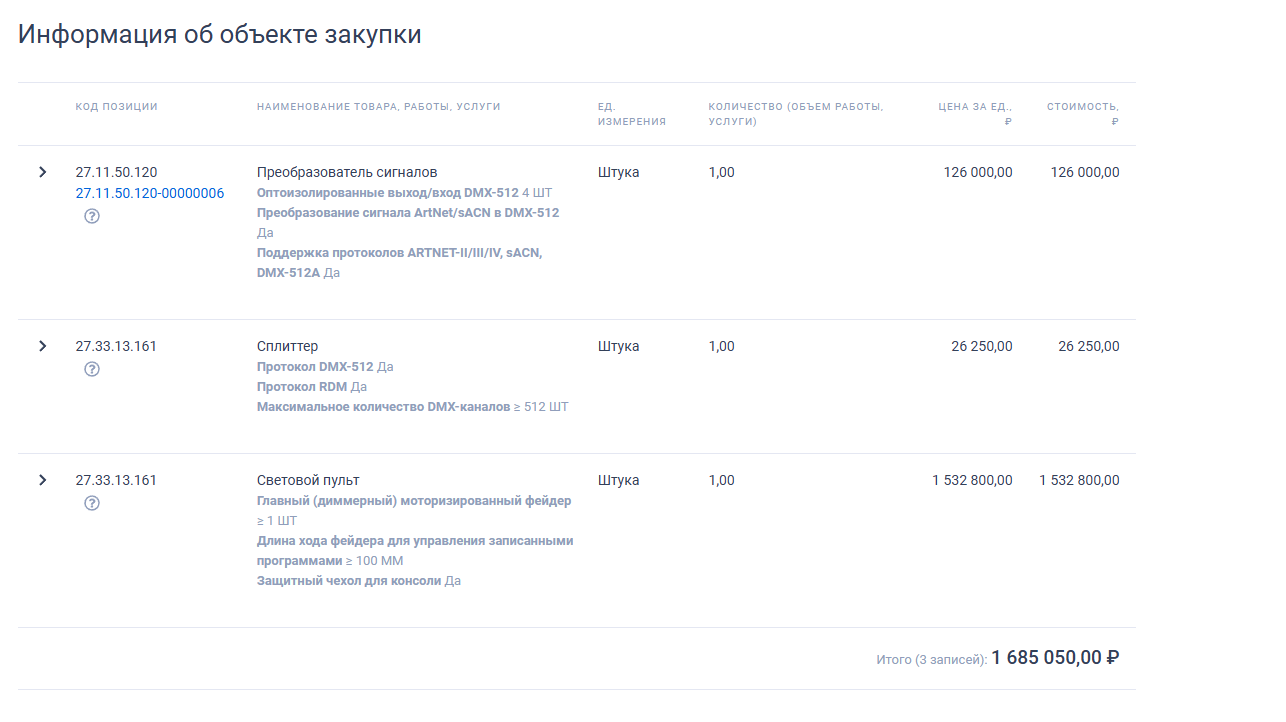
Task: Click cost 126 000,00 in Стоимость column
Action: [x=1085, y=172]
